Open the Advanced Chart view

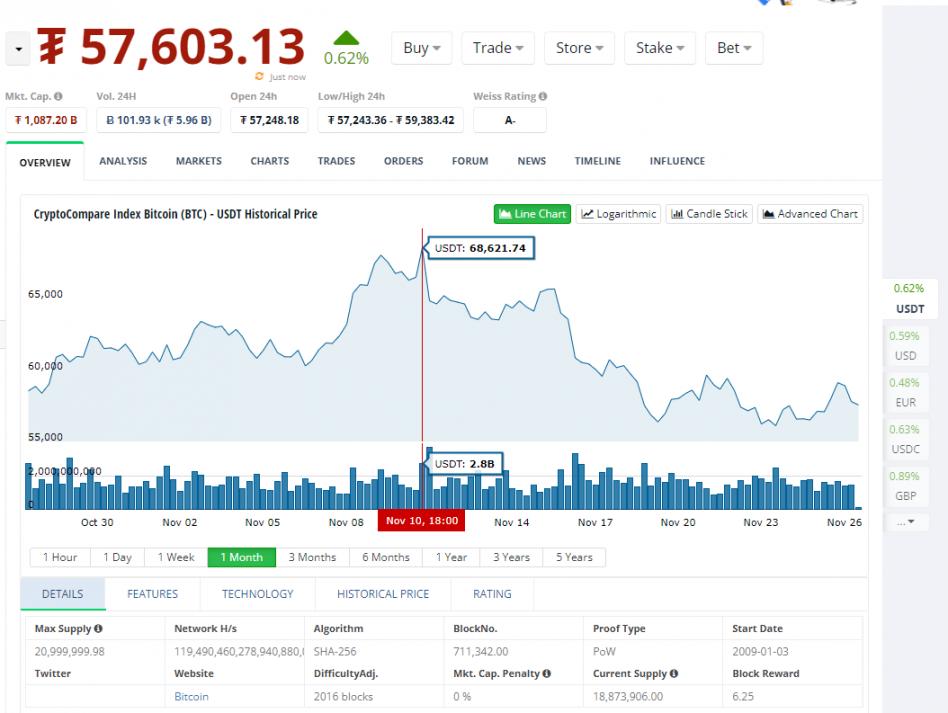(810, 214)
